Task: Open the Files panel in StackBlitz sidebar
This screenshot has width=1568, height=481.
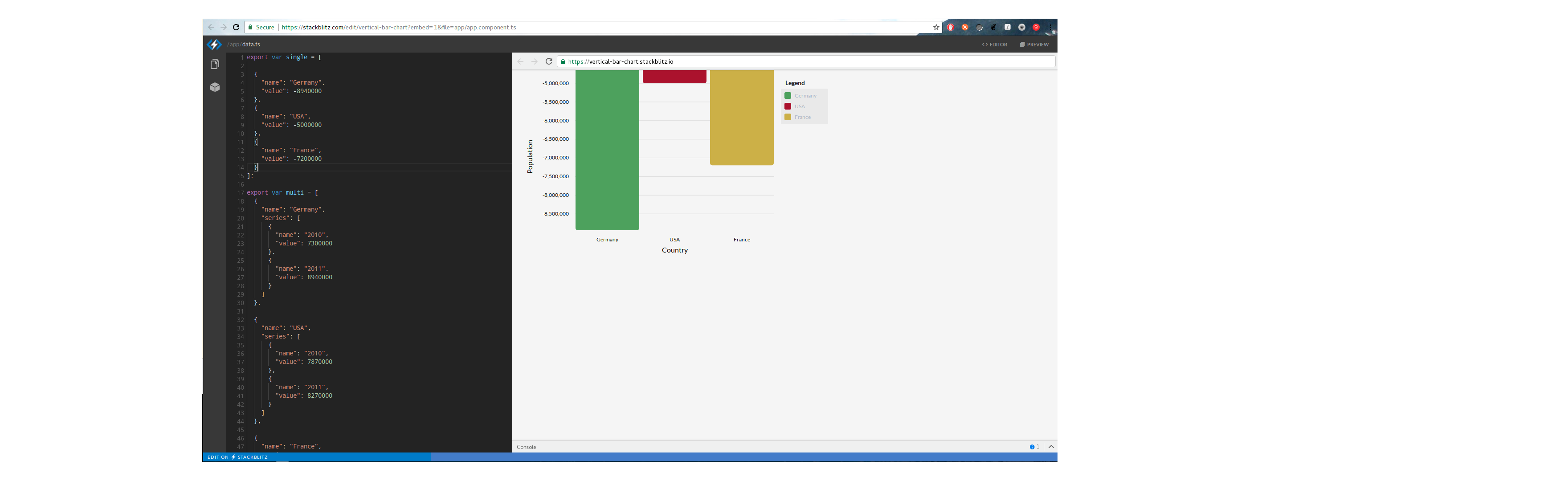Action: click(214, 64)
